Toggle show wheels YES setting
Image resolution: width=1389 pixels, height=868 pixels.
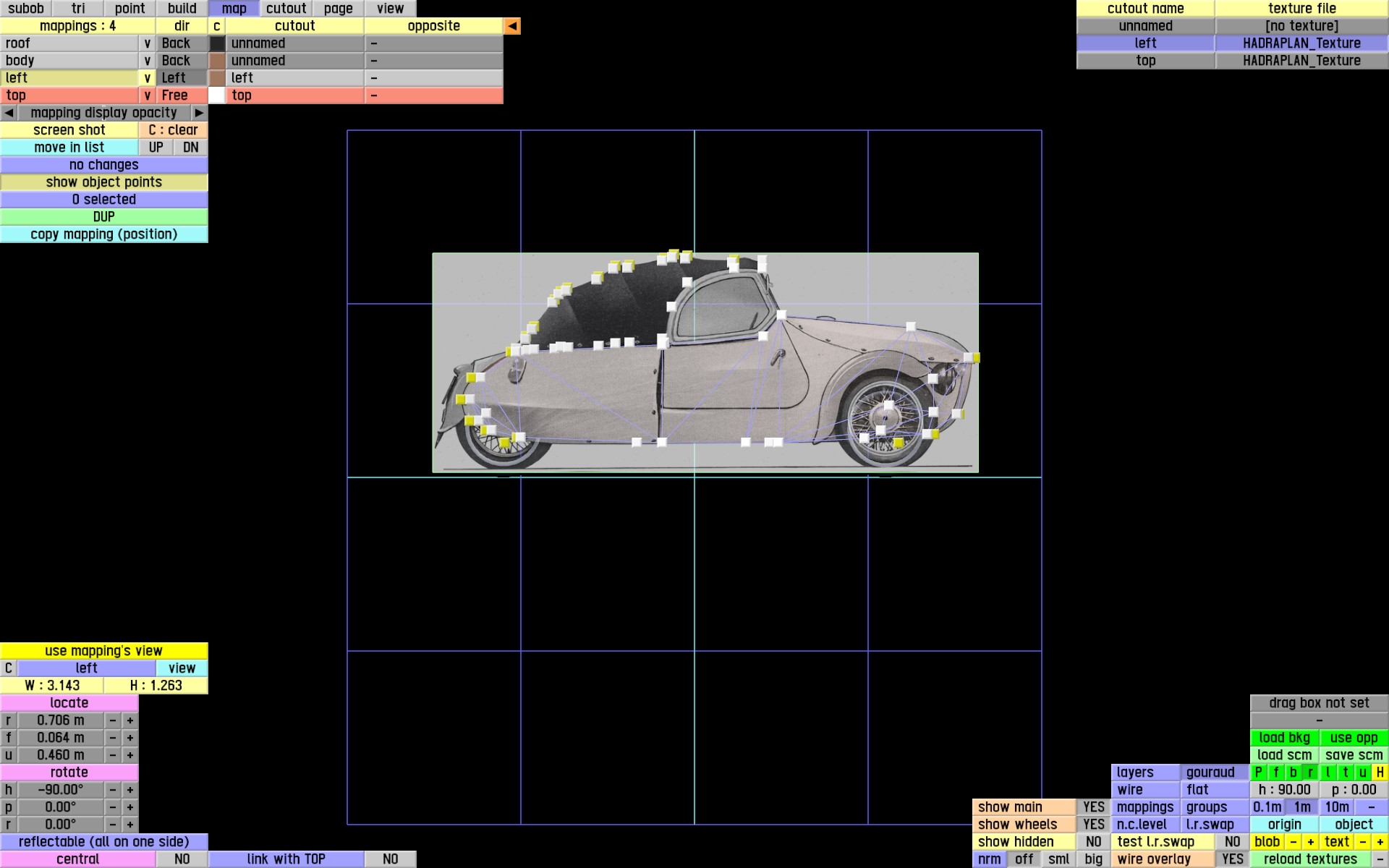click(x=1093, y=825)
